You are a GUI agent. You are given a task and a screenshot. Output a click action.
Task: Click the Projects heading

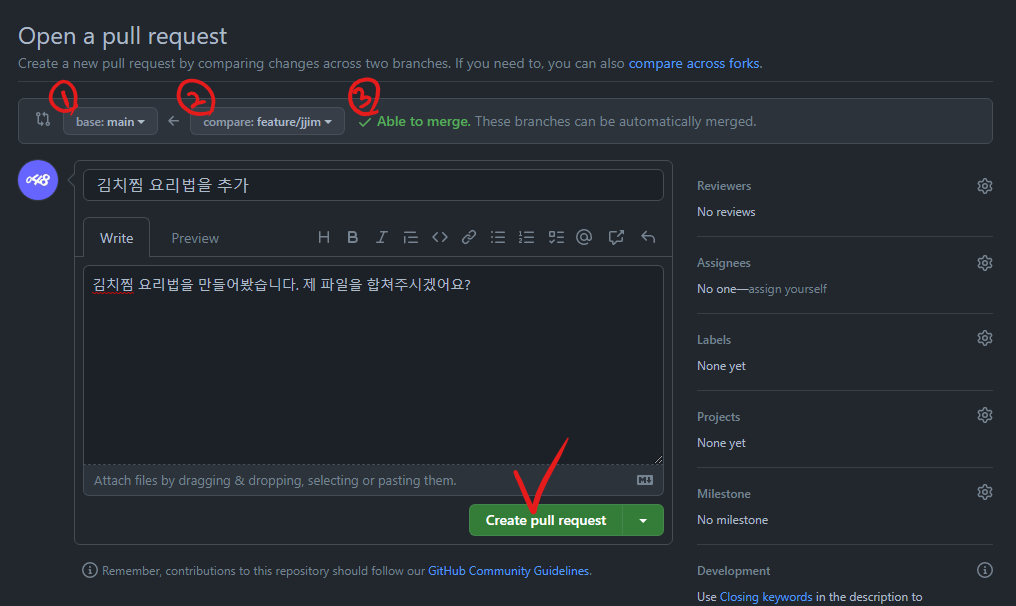click(x=719, y=417)
